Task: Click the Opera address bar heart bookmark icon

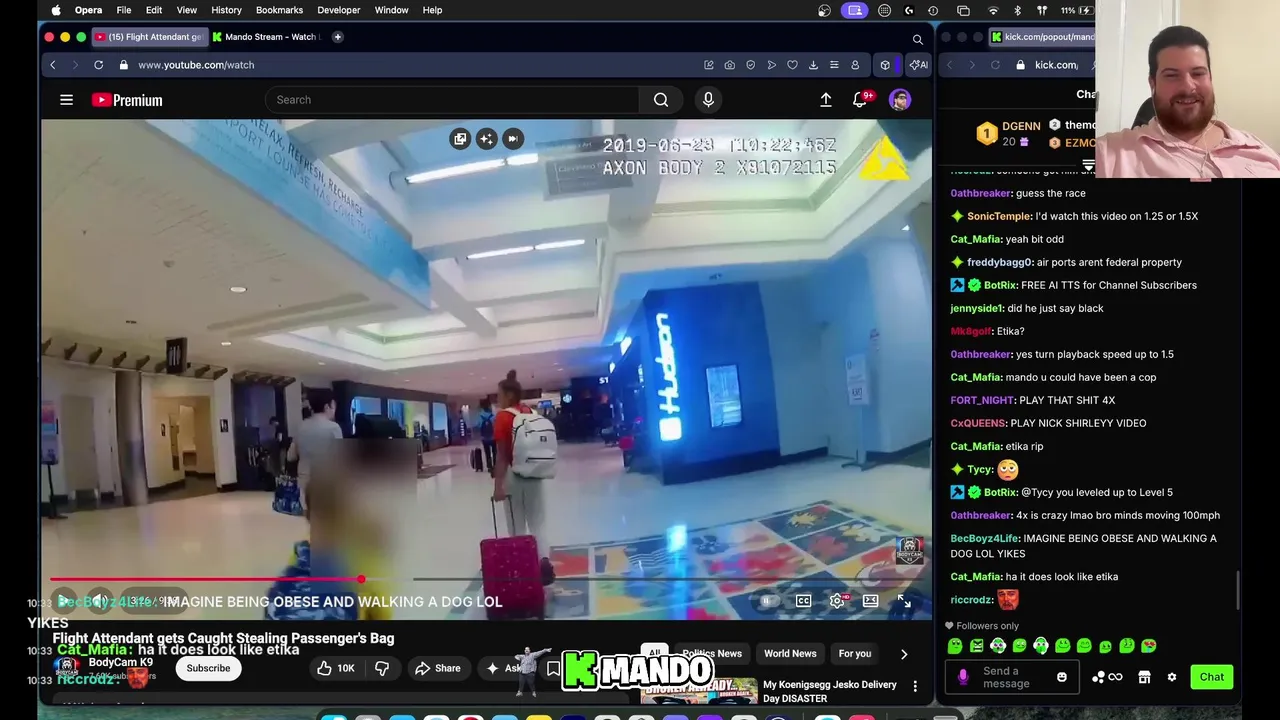Action: pyautogui.click(x=792, y=65)
